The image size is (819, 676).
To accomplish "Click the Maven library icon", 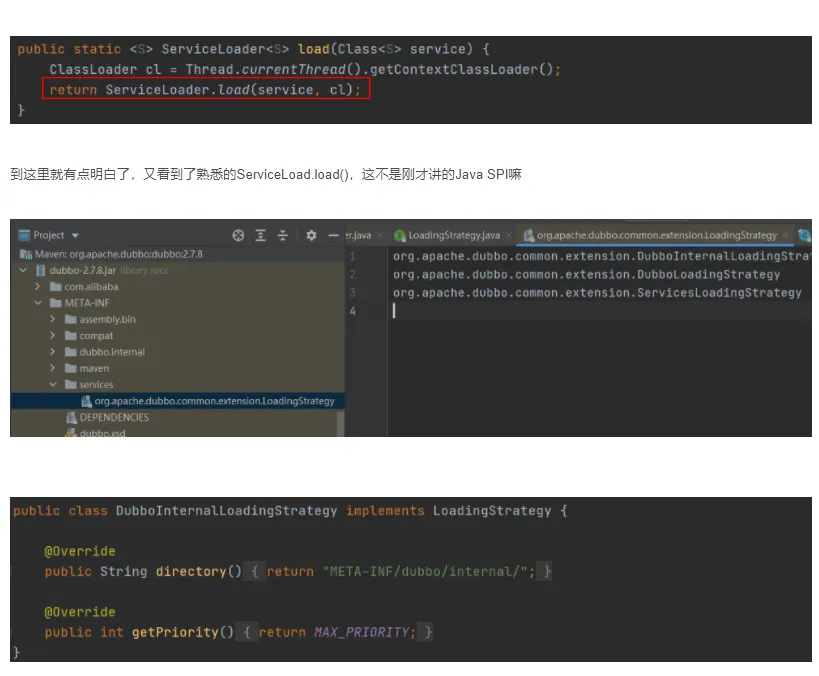I will pyautogui.click(x=26, y=254).
